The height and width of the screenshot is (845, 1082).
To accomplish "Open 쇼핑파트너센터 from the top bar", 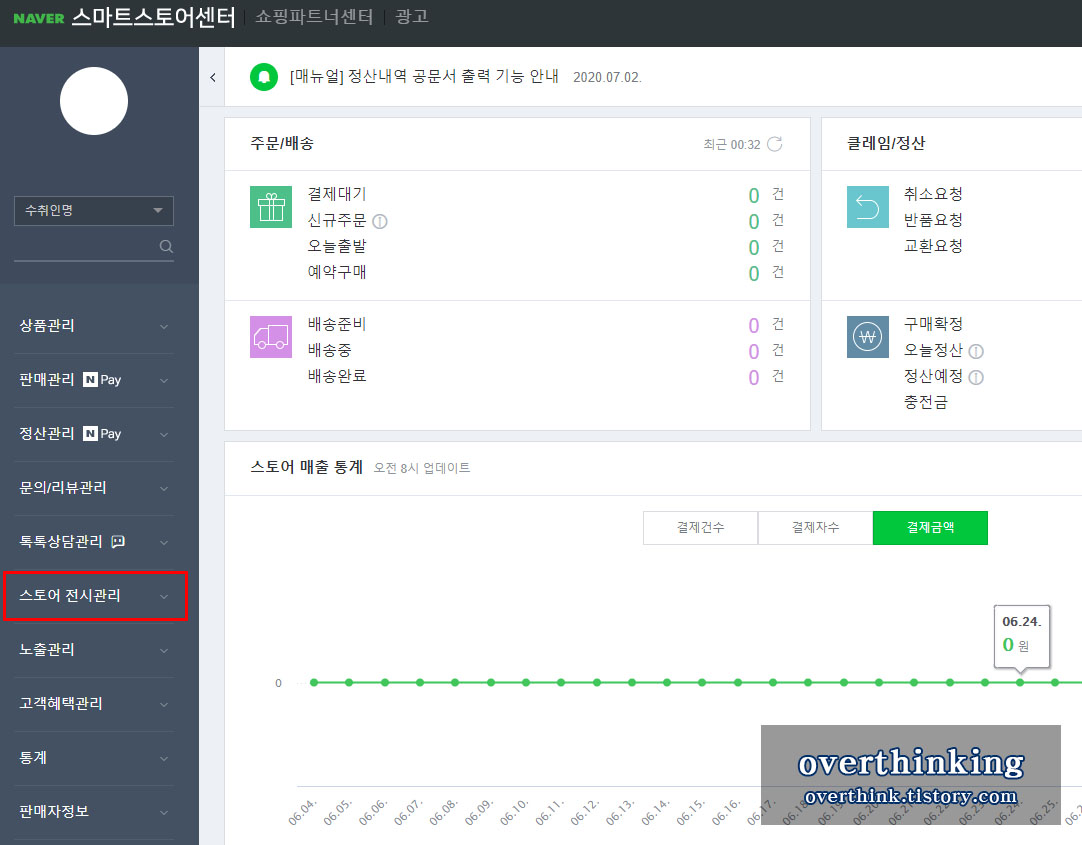I will [x=314, y=17].
